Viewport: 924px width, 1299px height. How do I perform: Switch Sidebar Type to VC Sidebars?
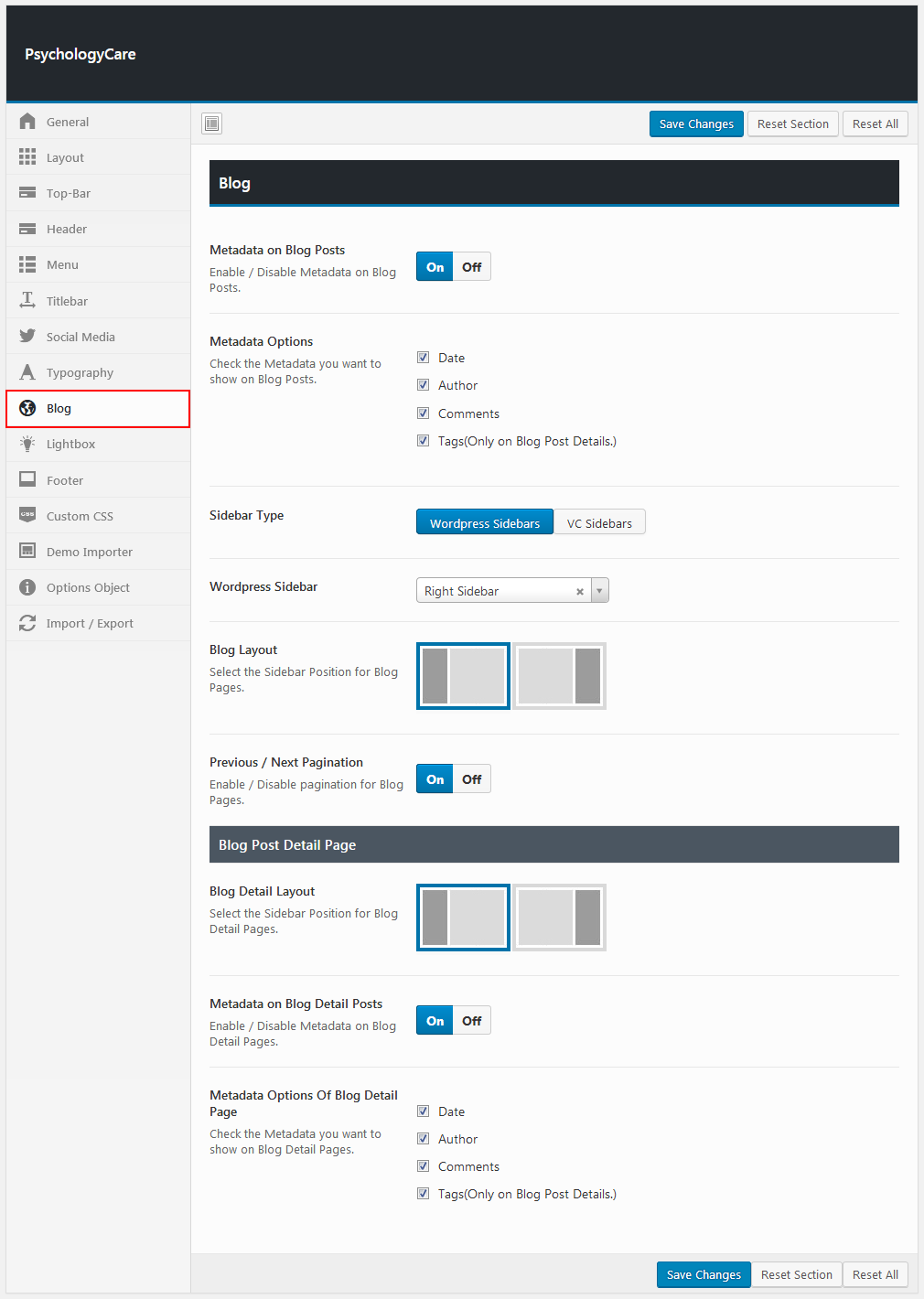coord(599,523)
